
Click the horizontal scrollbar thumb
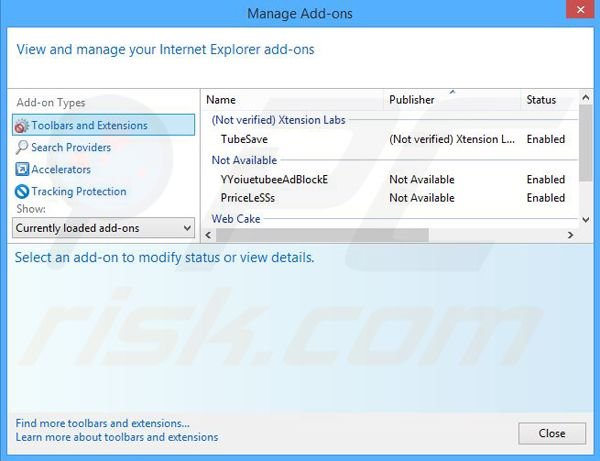pyautogui.click(x=322, y=235)
